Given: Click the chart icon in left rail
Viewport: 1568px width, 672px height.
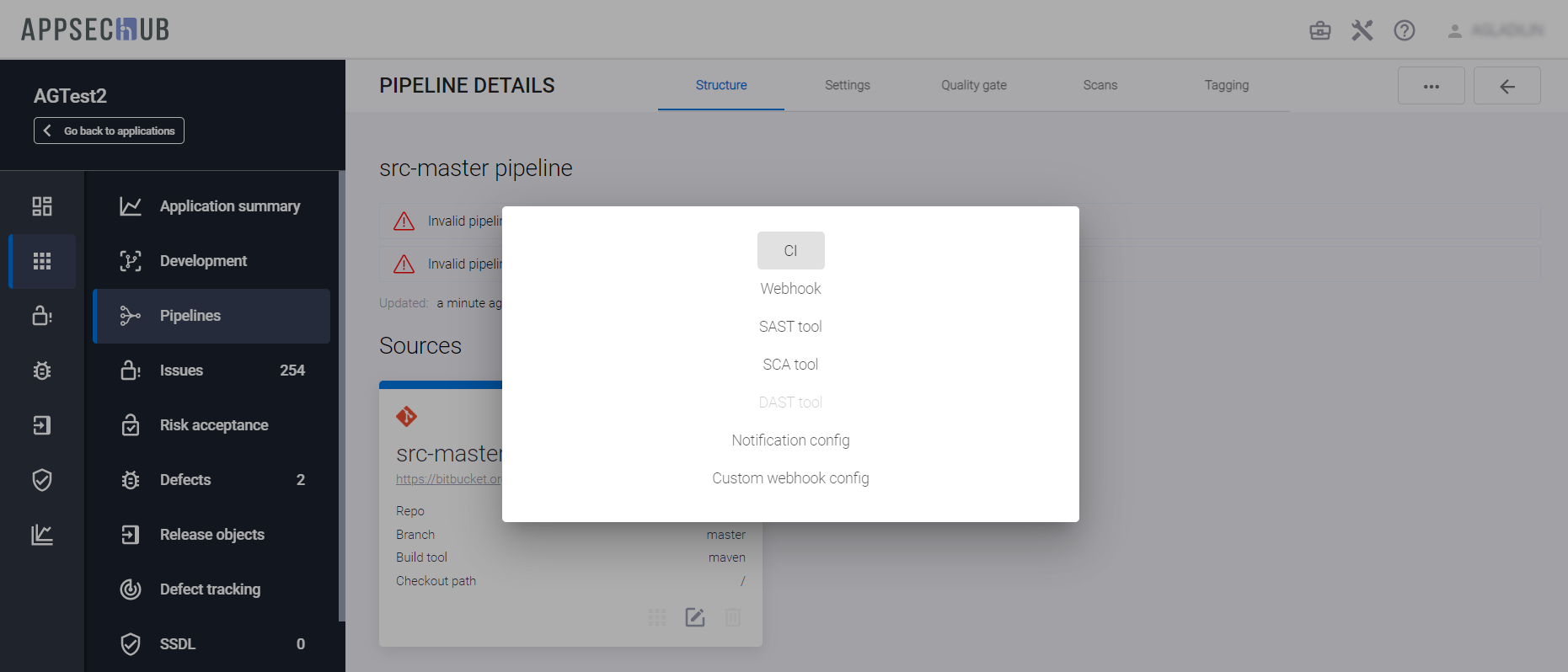Looking at the screenshot, I should [42, 535].
